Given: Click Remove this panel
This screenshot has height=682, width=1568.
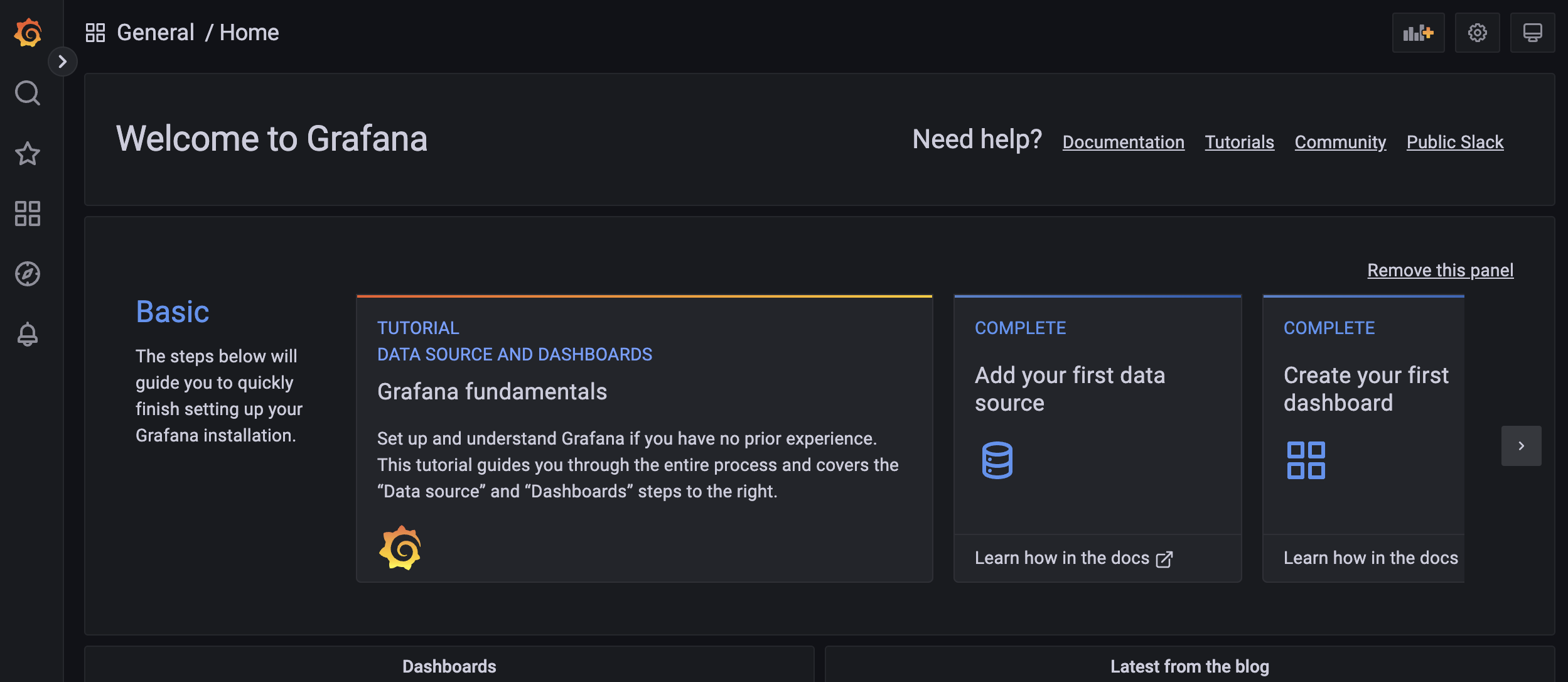Looking at the screenshot, I should 1439,270.
